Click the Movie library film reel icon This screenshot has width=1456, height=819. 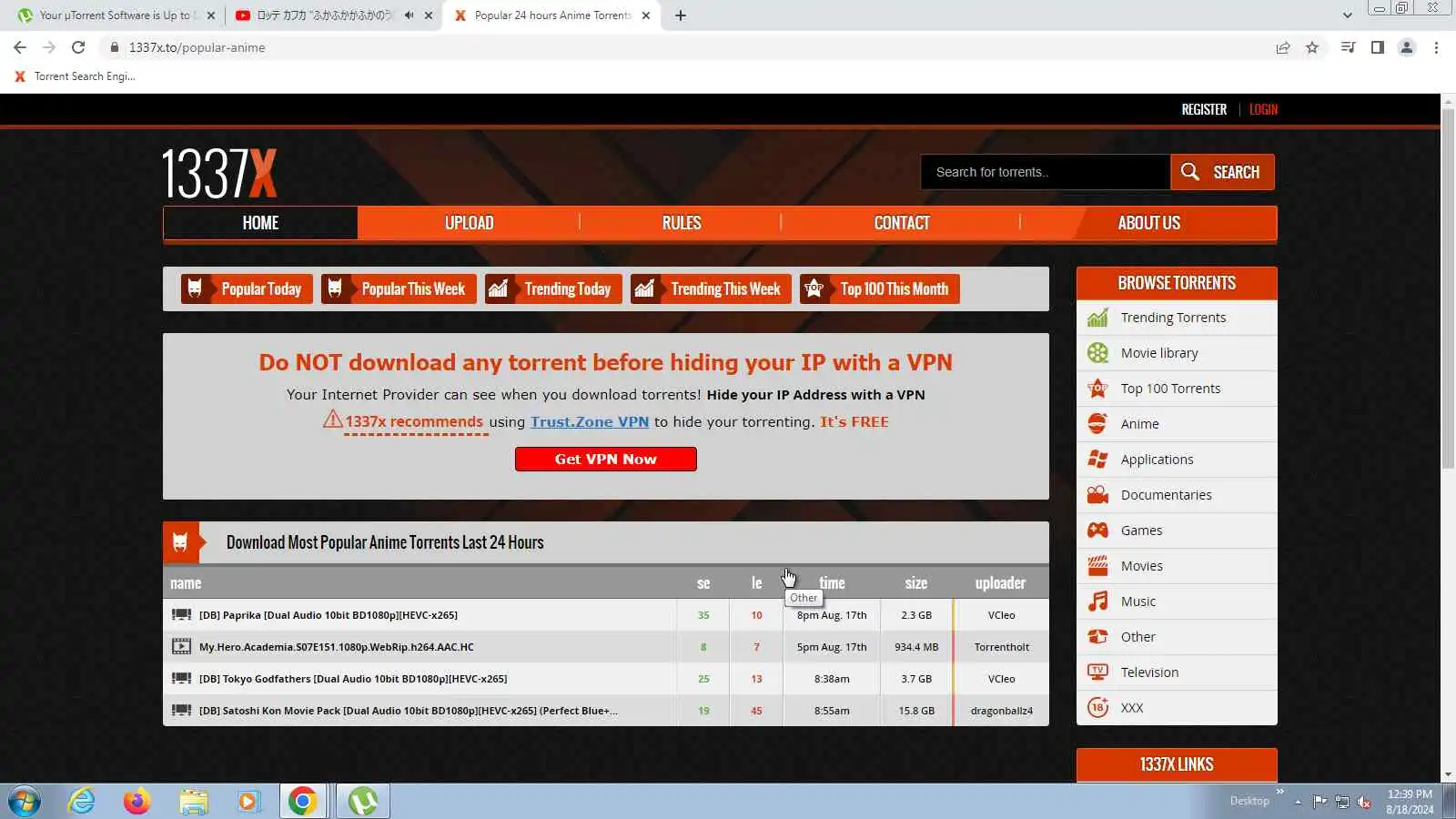pyautogui.click(x=1098, y=353)
